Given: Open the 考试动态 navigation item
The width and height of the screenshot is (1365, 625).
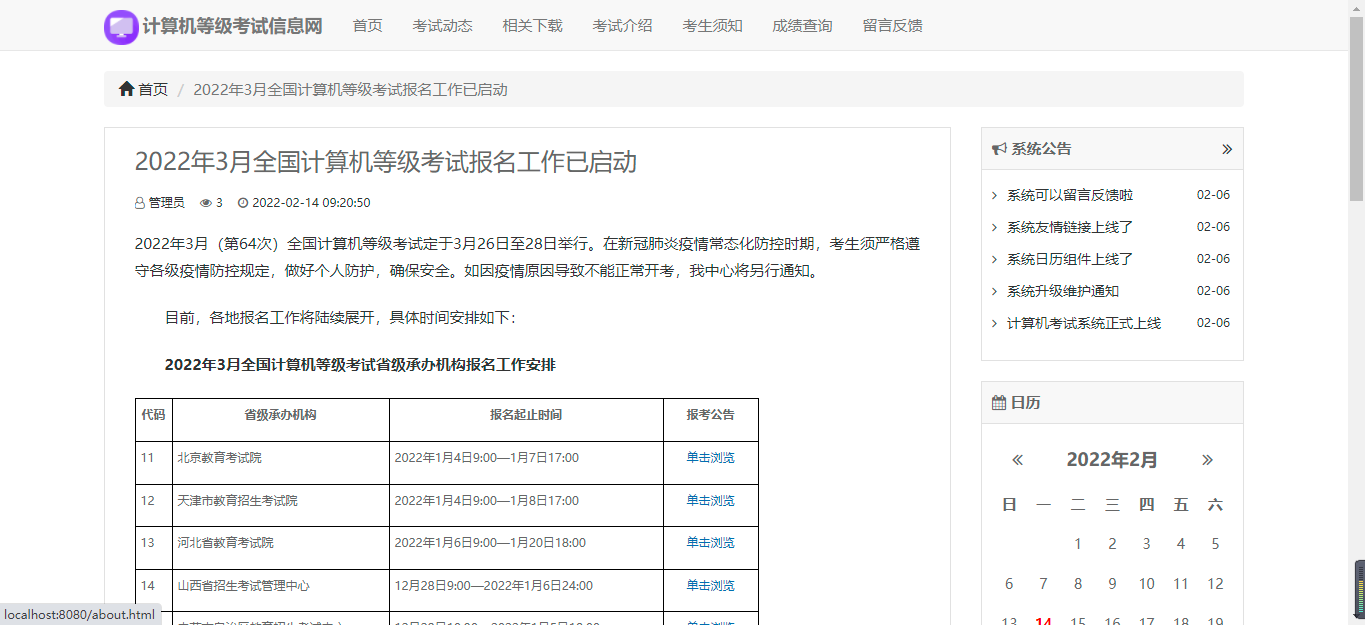Looking at the screenshot, I should [443, 25].
